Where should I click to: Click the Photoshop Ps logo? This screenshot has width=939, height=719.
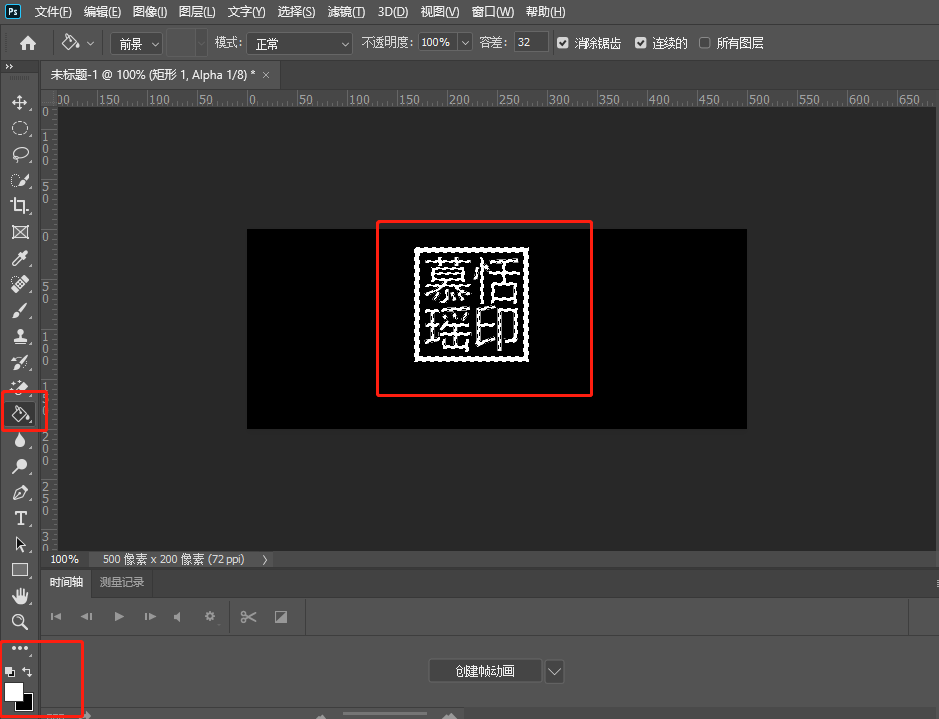click(13, 11)
